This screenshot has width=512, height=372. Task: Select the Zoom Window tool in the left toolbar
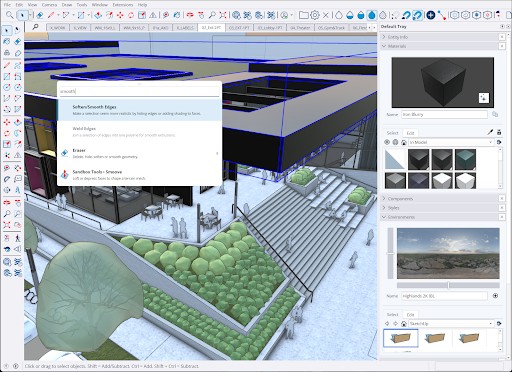click(x=17, y=214)
